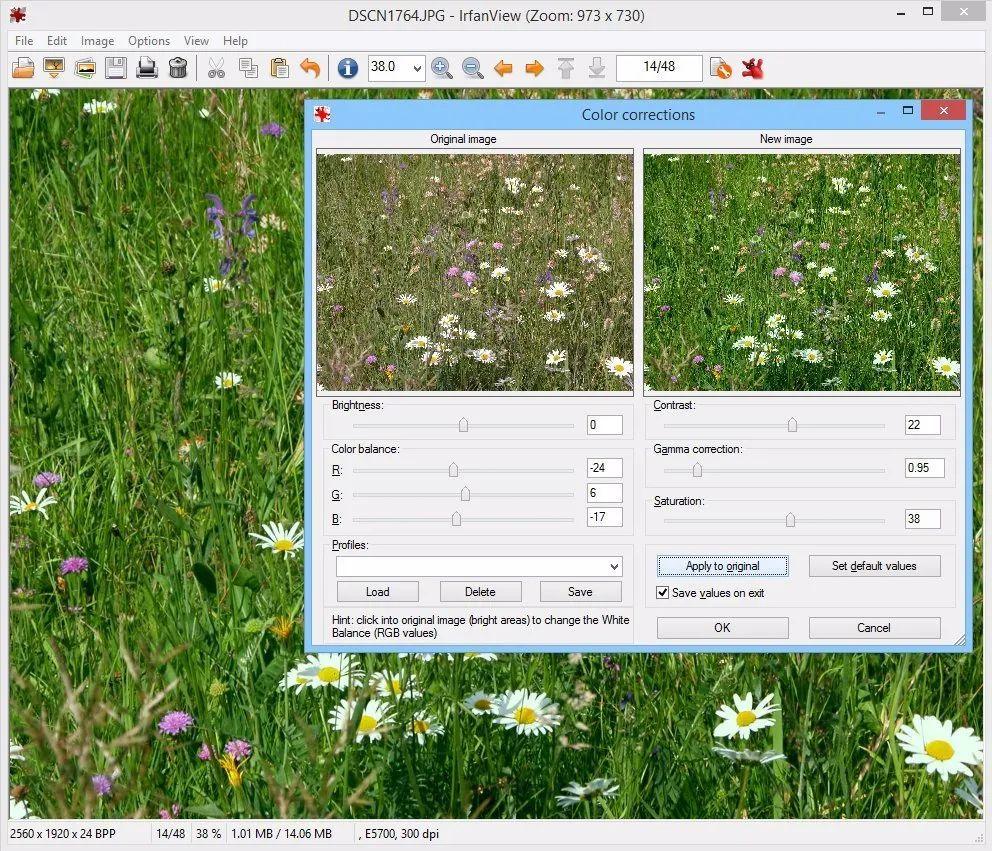This screenshot has height=851, width=992.
Task: Print the current image
Action: [x=146, y=68]
